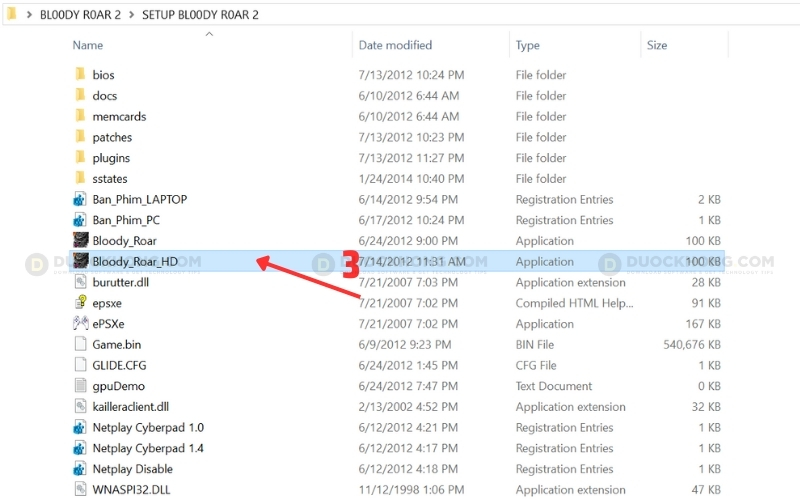The image size is (800, 500).
Task: Click the bios folder icon
Action: [x=81, y=75]
